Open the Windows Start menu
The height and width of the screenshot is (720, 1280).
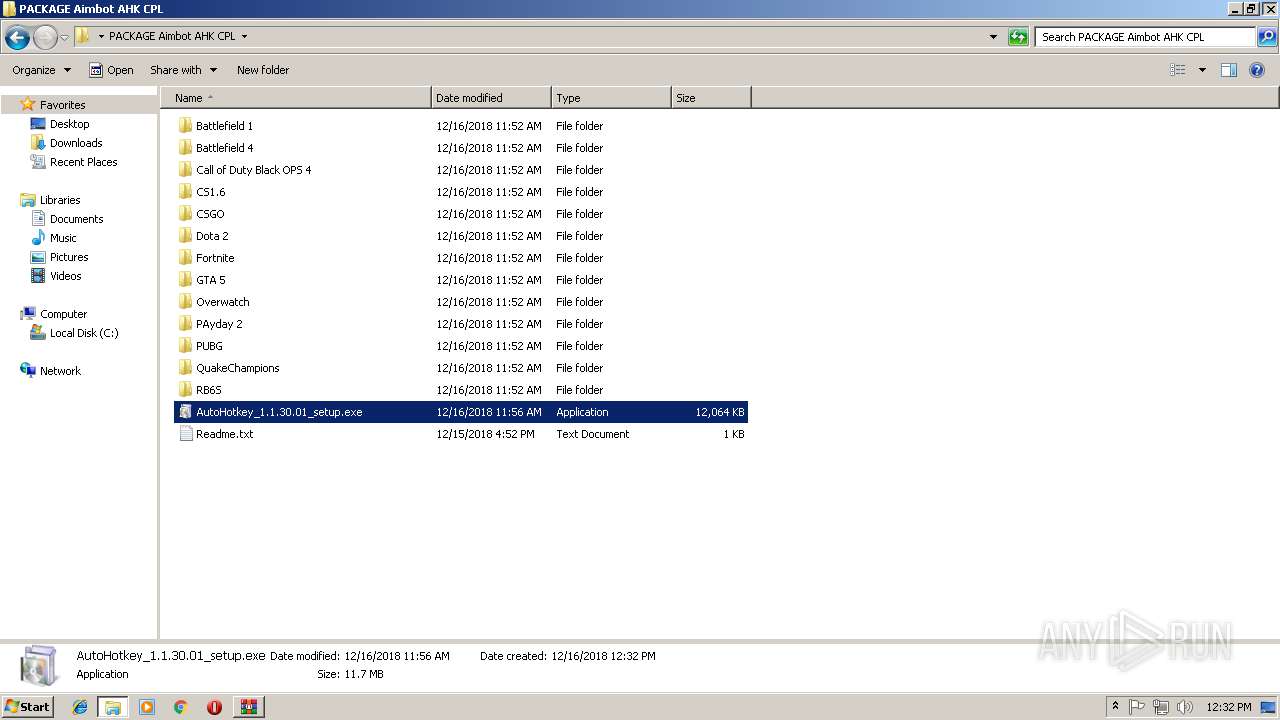coord(27,706)
